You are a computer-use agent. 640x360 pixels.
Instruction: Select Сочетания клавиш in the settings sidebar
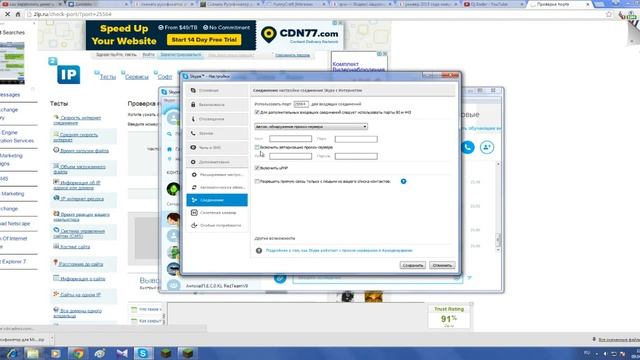(217, 213)
